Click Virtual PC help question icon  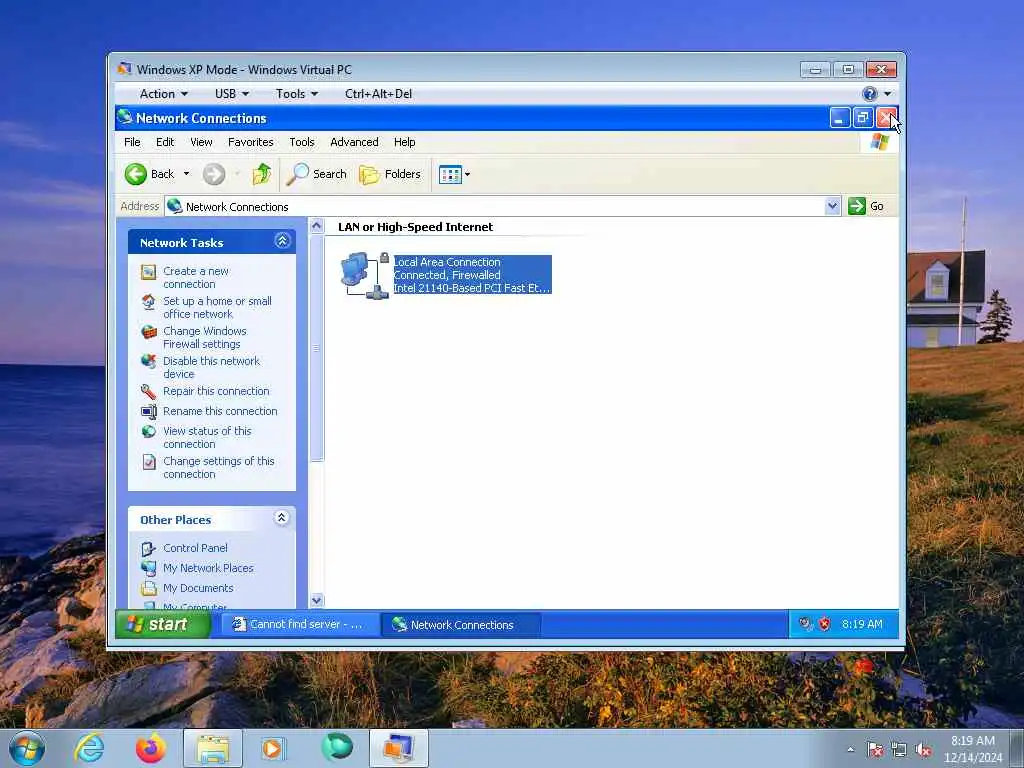pyautogui.click(x=869, y=94)
